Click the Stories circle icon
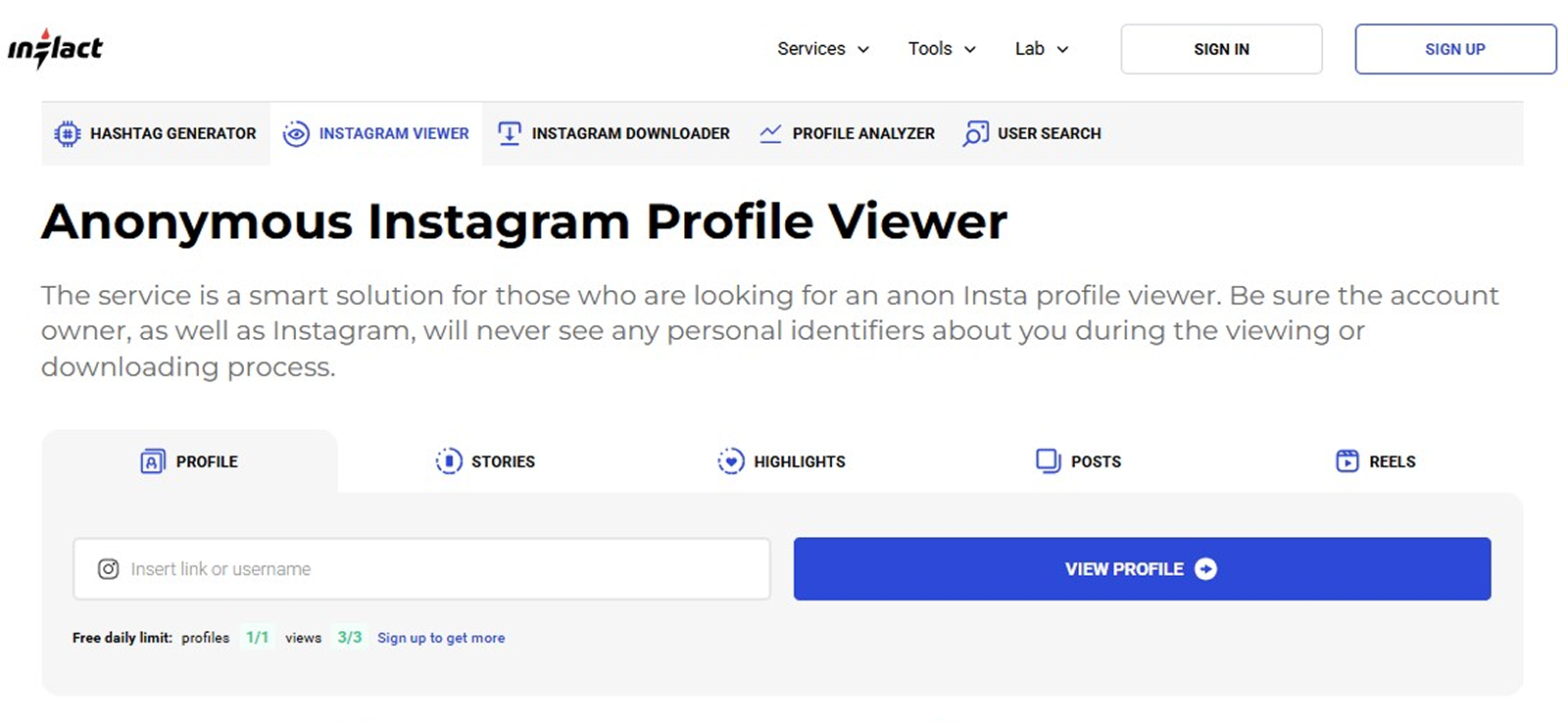Image resolution: width=1568 pixels, height=724 pixels. point(449,460)
